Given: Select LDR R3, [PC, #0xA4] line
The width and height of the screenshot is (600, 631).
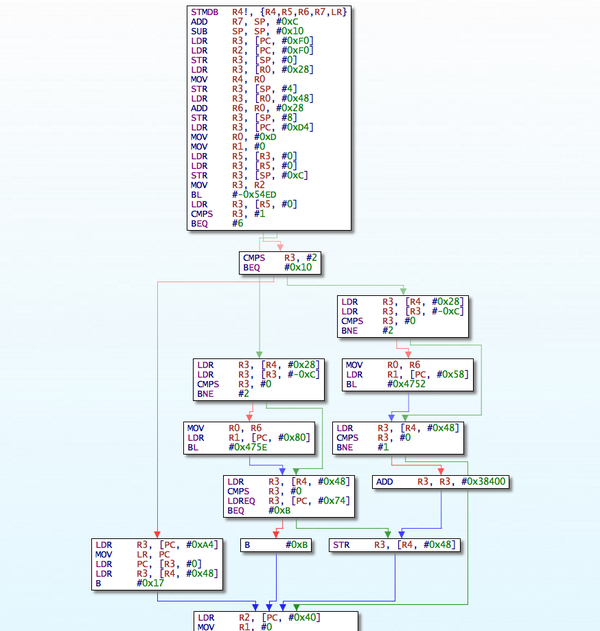Looking at the screenshot, I should point(157,545).
